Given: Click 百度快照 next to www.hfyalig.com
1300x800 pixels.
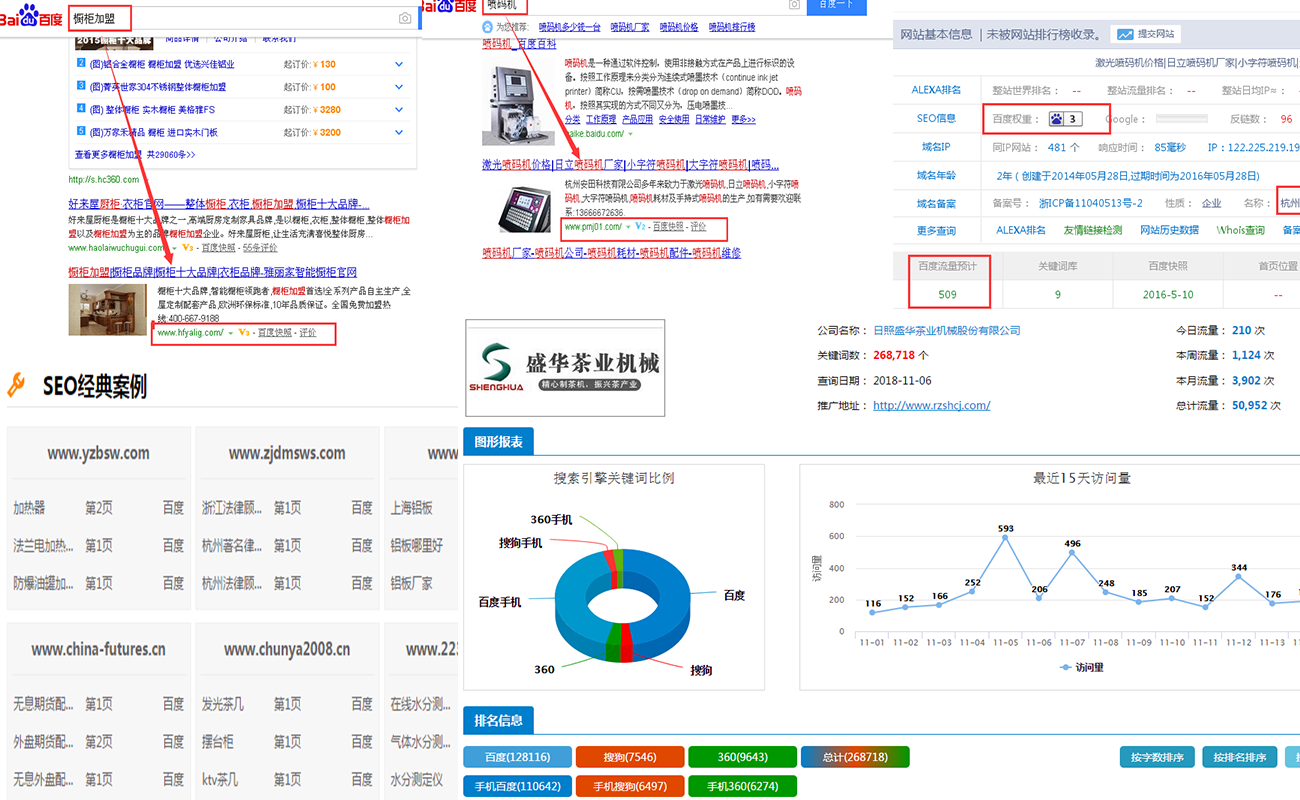Looking at the screenshot, I should (x=275, y=333).
